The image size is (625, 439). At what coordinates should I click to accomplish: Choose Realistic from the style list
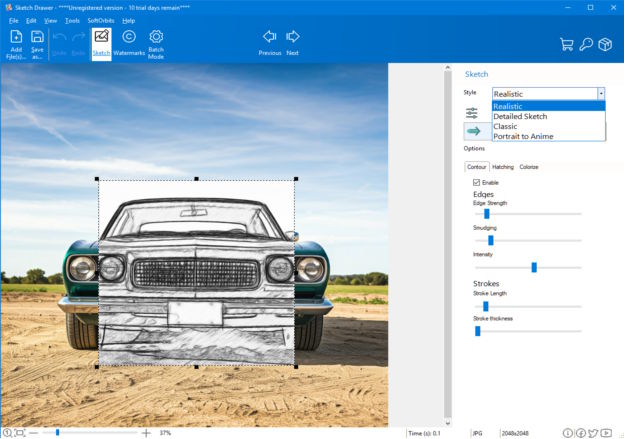point(548,106)
